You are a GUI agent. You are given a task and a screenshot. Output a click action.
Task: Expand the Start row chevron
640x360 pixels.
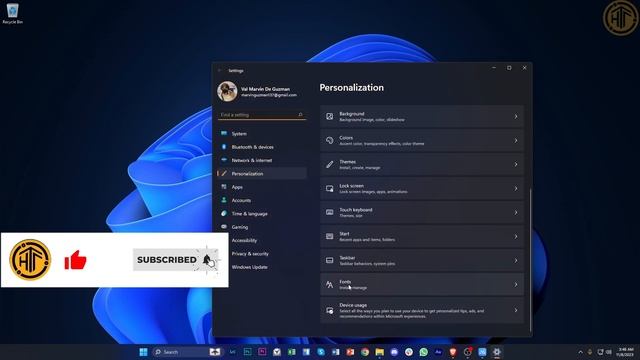click(516, 236)
